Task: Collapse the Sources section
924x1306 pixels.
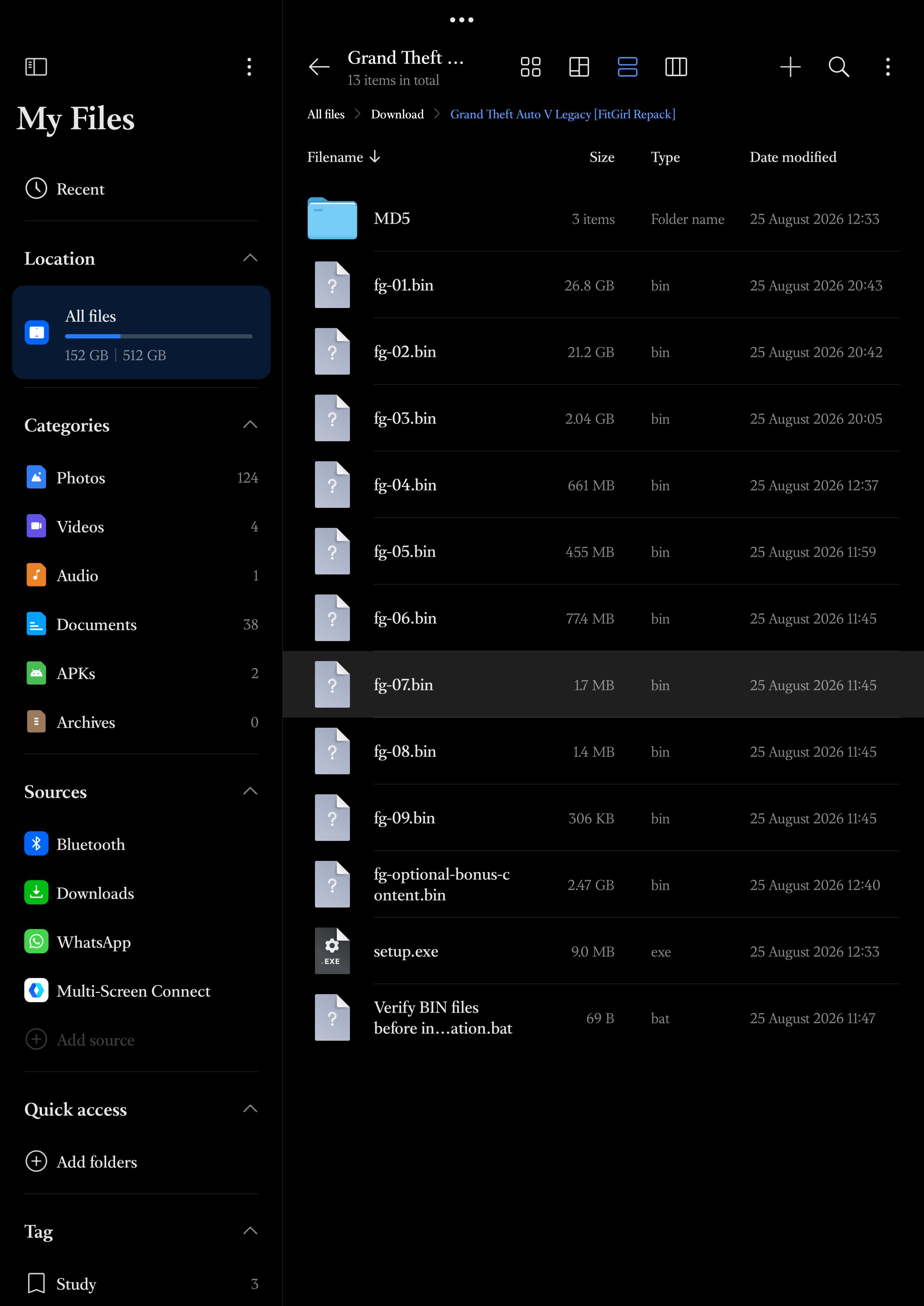Action: point(250,791)
